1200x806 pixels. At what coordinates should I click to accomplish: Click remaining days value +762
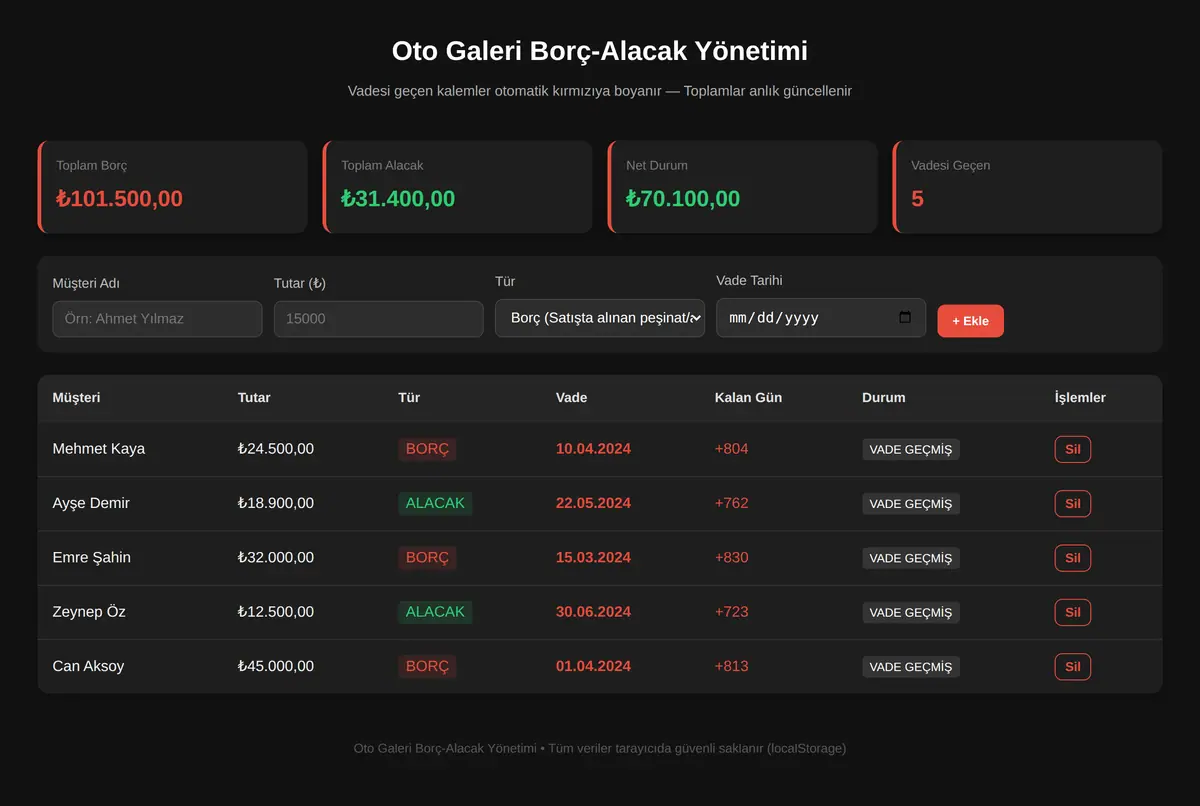point(731,503)
